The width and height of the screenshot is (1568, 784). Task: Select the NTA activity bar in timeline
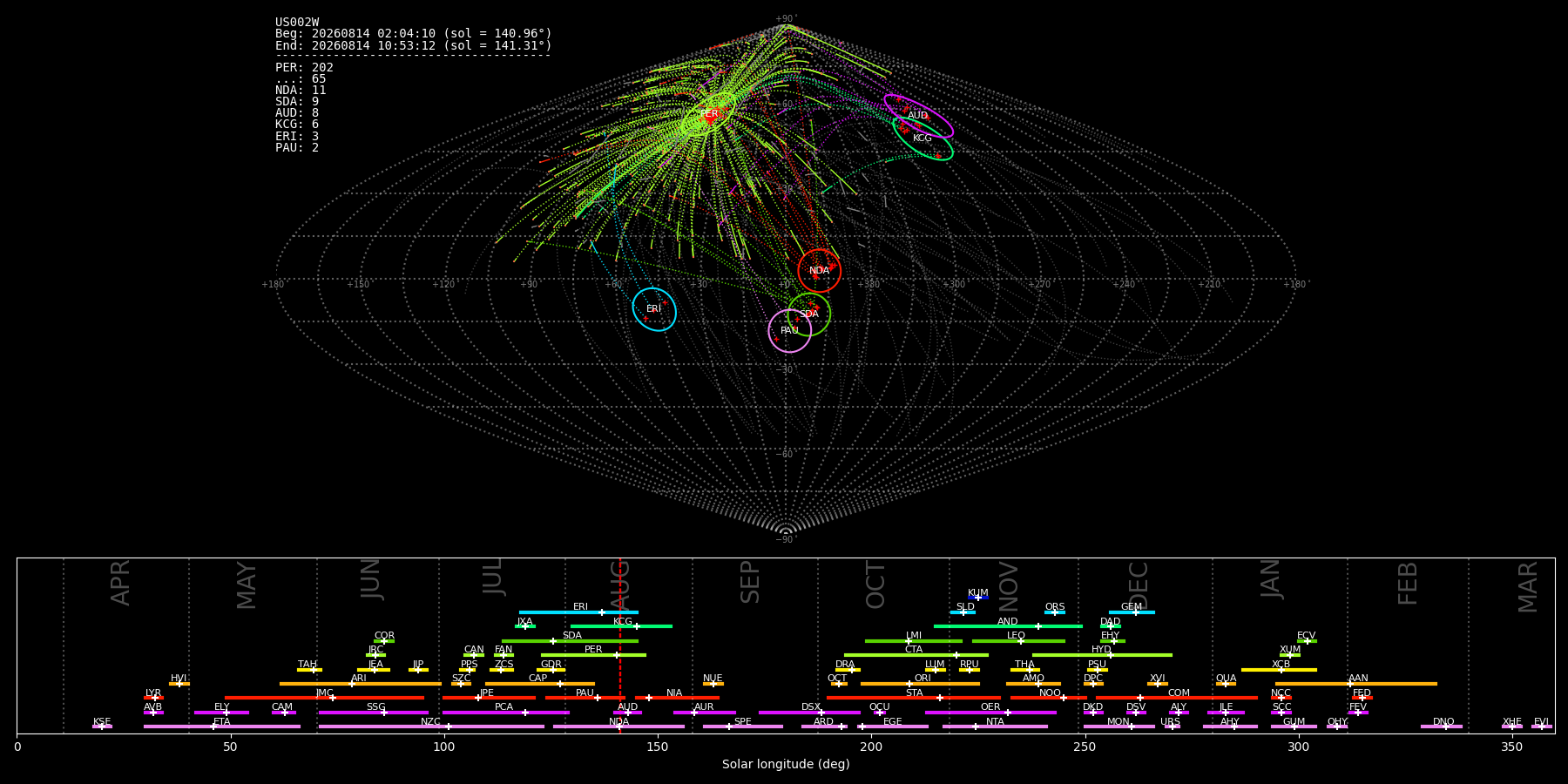pos(995,727)
